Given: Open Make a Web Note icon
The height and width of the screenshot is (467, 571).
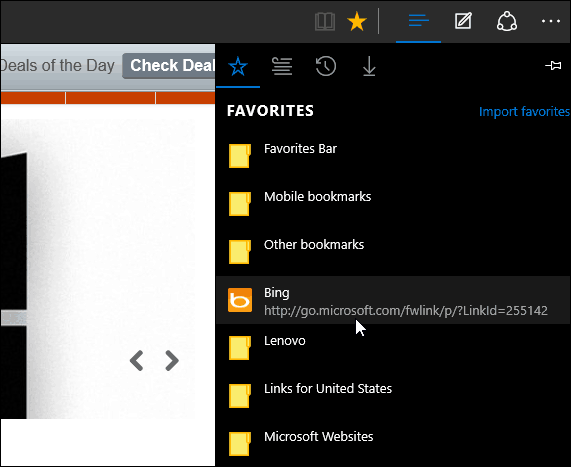Looking at the screenshot, I should coord(463,21).
